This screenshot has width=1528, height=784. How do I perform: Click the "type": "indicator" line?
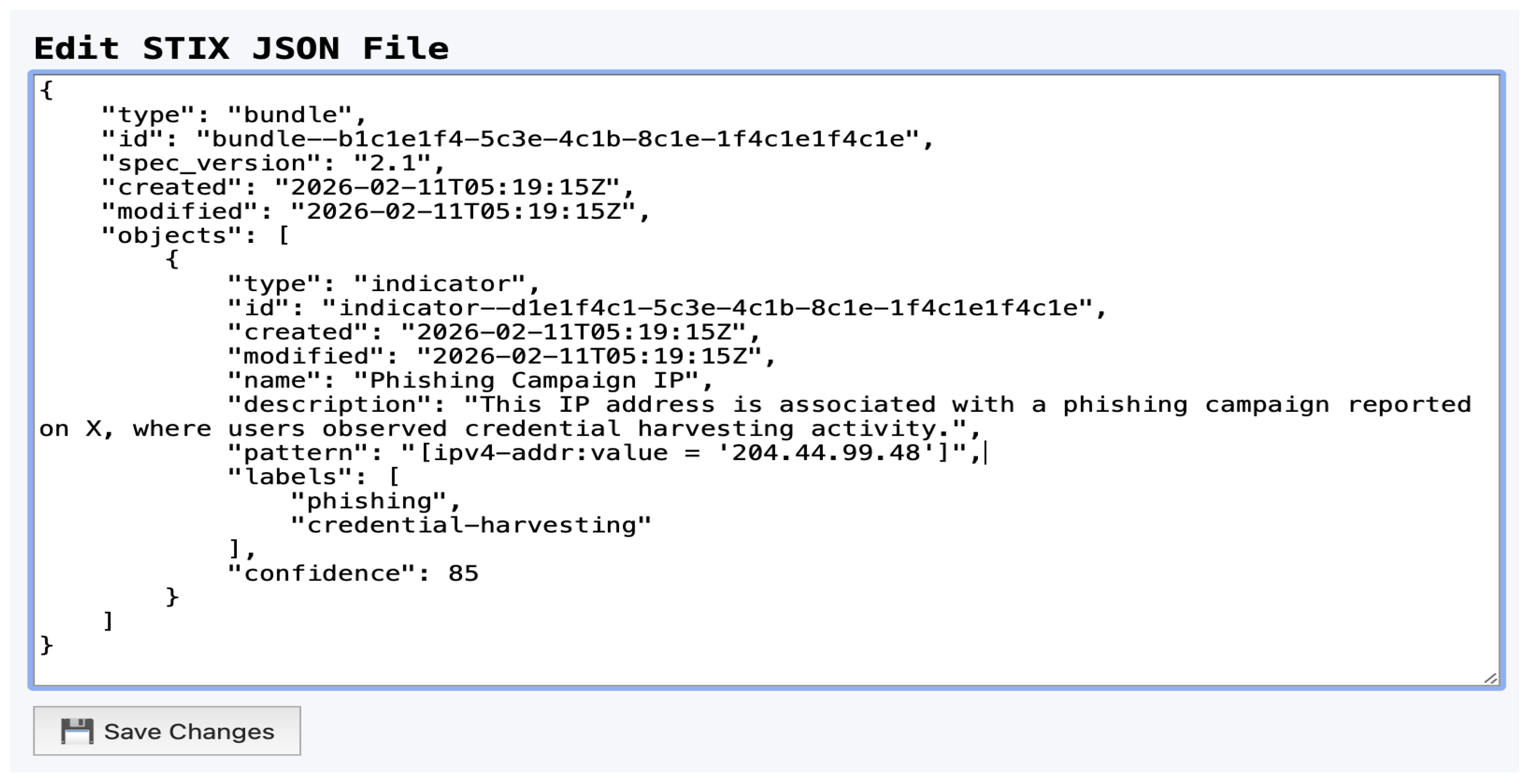click(383, 284)
